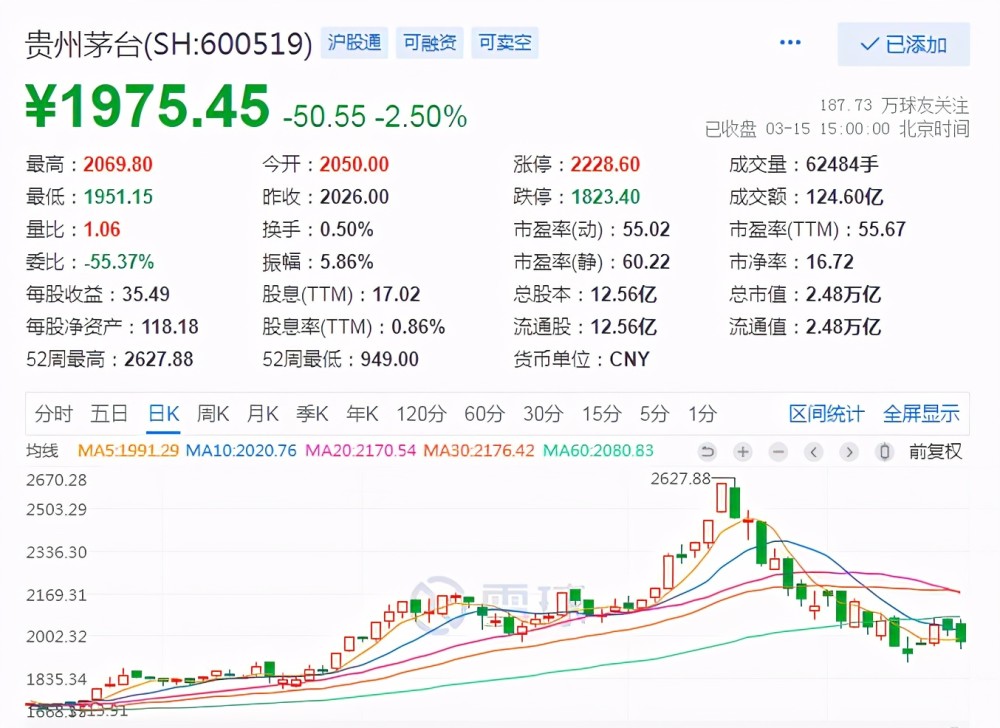Viewport: 1000px width, 728px height.
Task: Click the undo/reset chart icon
Action: tap(707, 452)
